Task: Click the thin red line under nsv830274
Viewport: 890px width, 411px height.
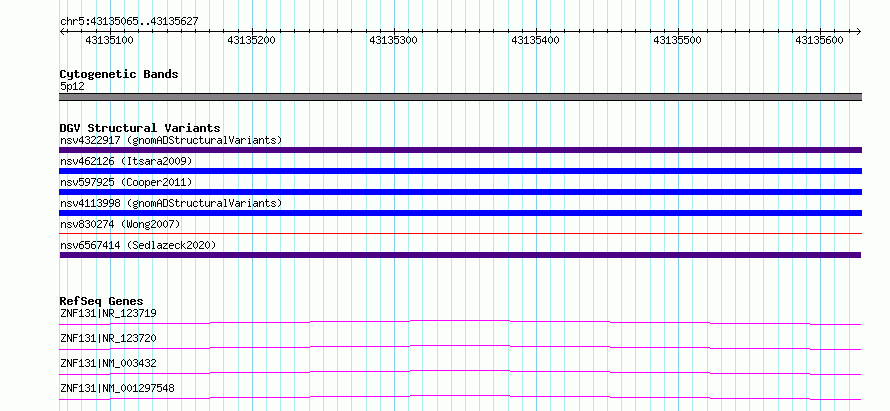Action: click(460, 233)
